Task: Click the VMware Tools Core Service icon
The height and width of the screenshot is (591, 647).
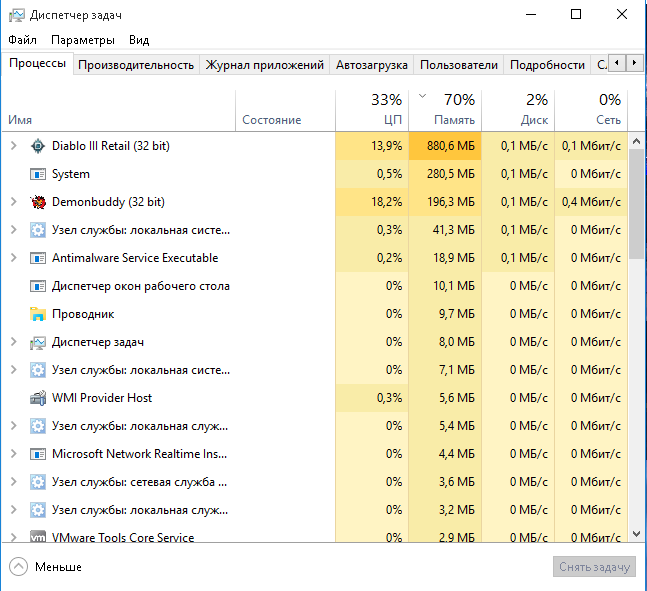Action: point(38,536)
